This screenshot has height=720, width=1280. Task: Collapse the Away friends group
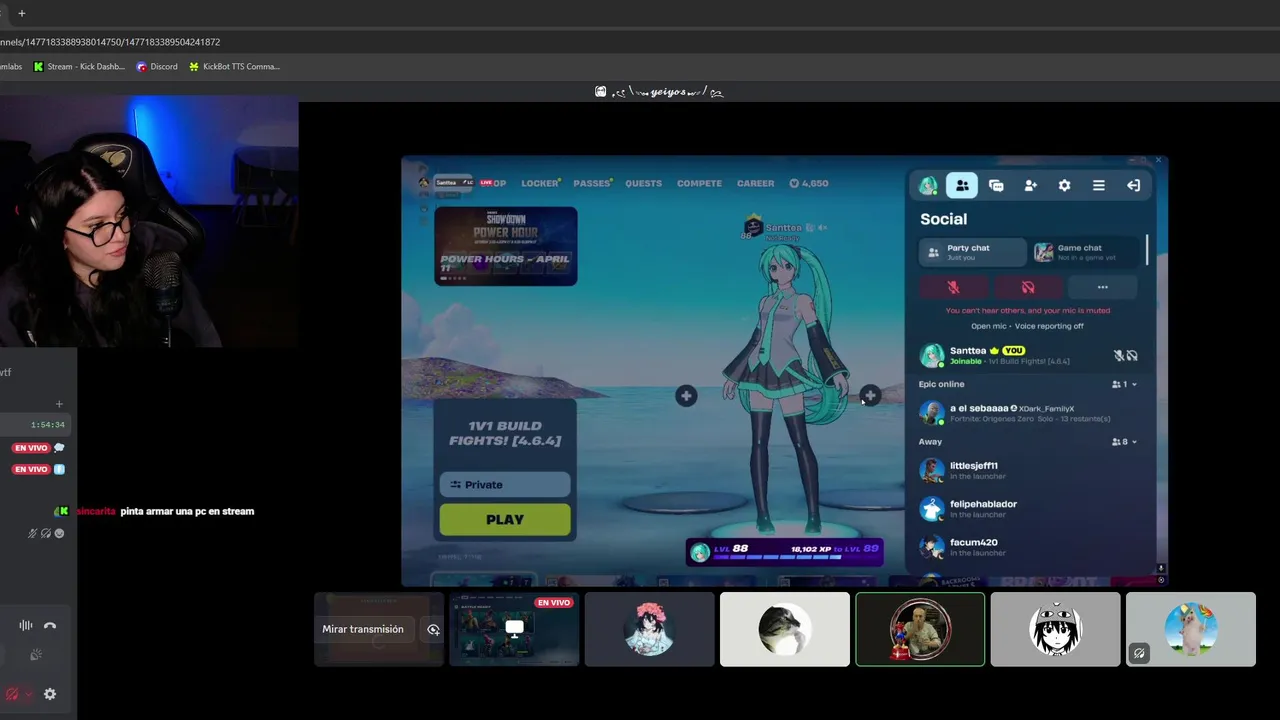click(x=1028, y=442)
